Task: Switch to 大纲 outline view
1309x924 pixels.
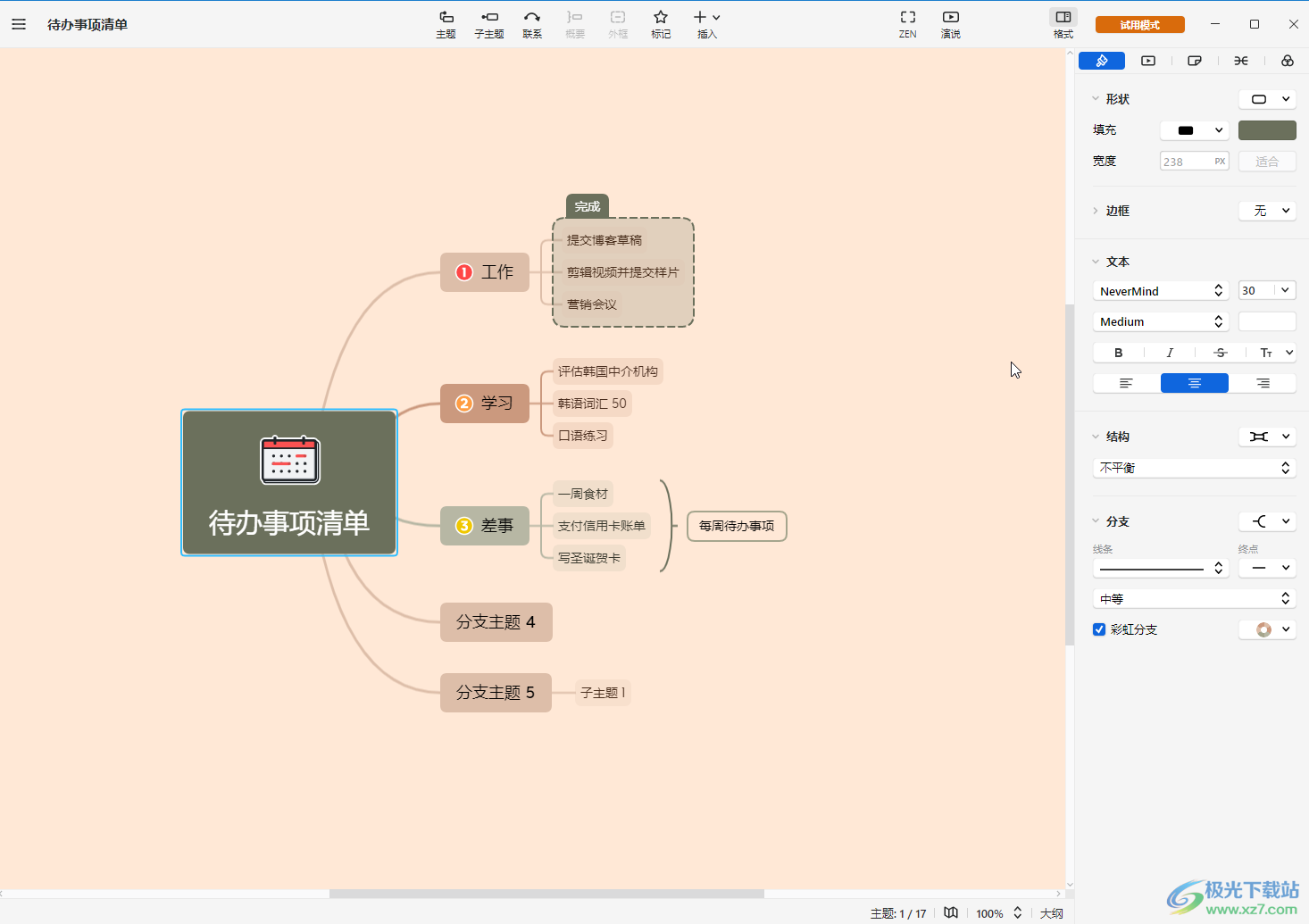Action: pos(1051,913)
